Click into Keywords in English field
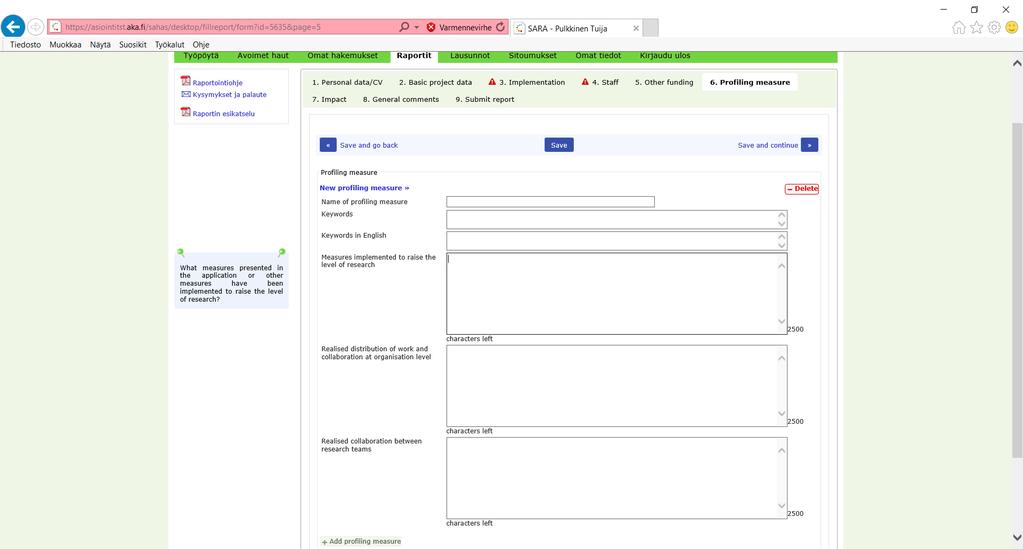 point(617,241)
